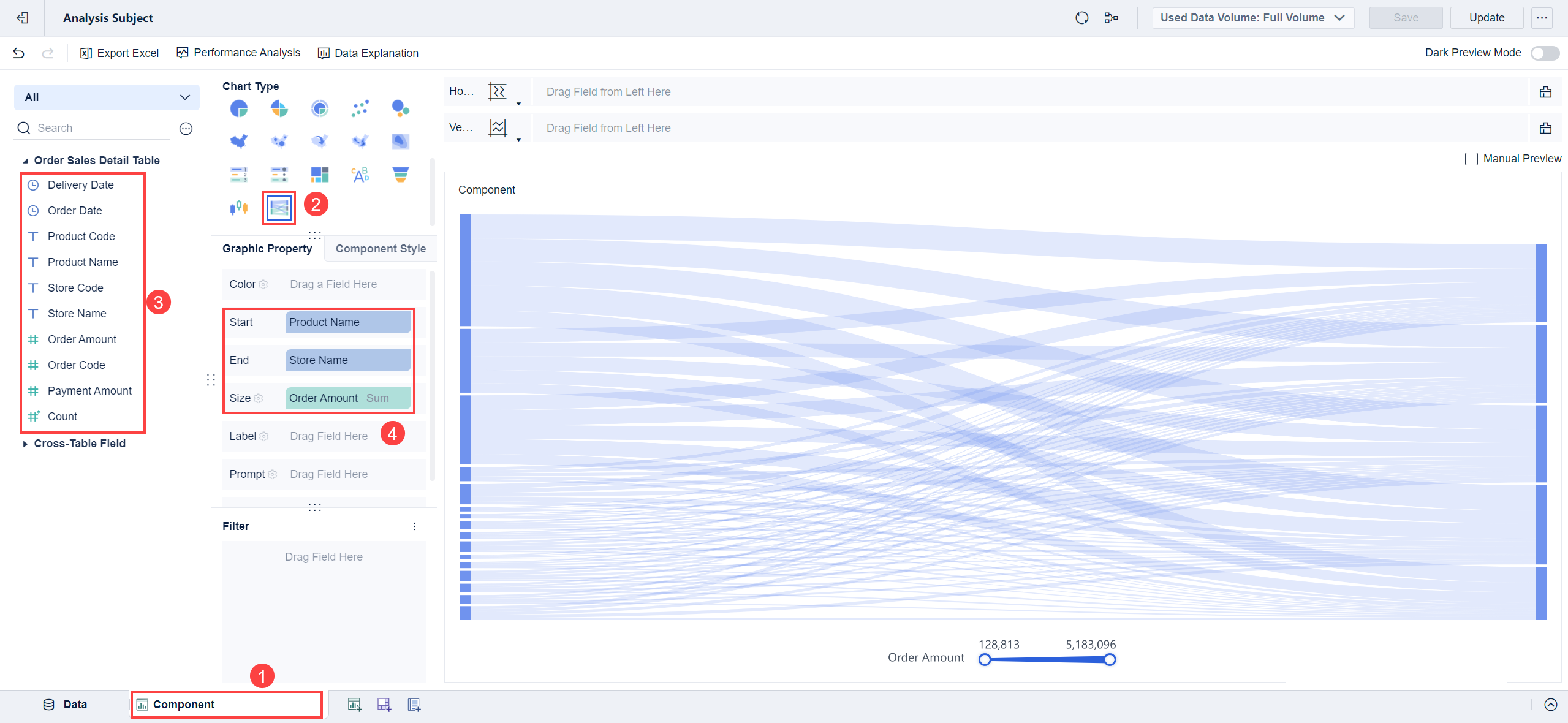This screenshot has height=723, width=1568.
Task: Click the undo arrow icon
Action: click(x=19, y=53)
